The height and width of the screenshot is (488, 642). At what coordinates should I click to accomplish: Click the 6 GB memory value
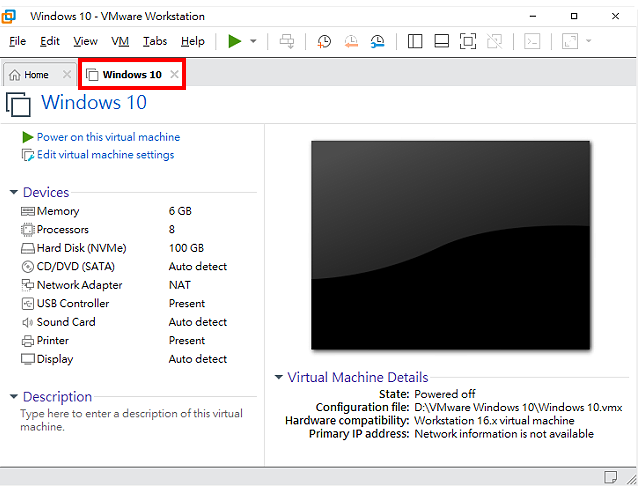click(x=180, y=211)
